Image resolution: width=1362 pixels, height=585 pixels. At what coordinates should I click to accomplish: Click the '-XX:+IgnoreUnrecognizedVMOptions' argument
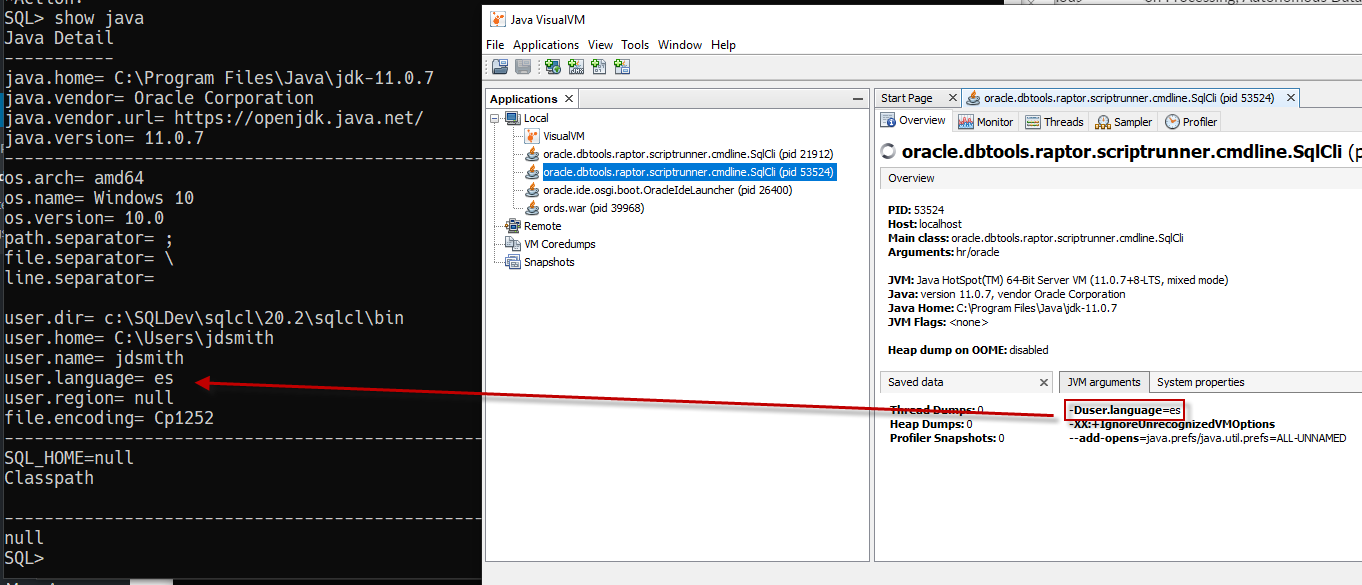(x=1172, y=424)
